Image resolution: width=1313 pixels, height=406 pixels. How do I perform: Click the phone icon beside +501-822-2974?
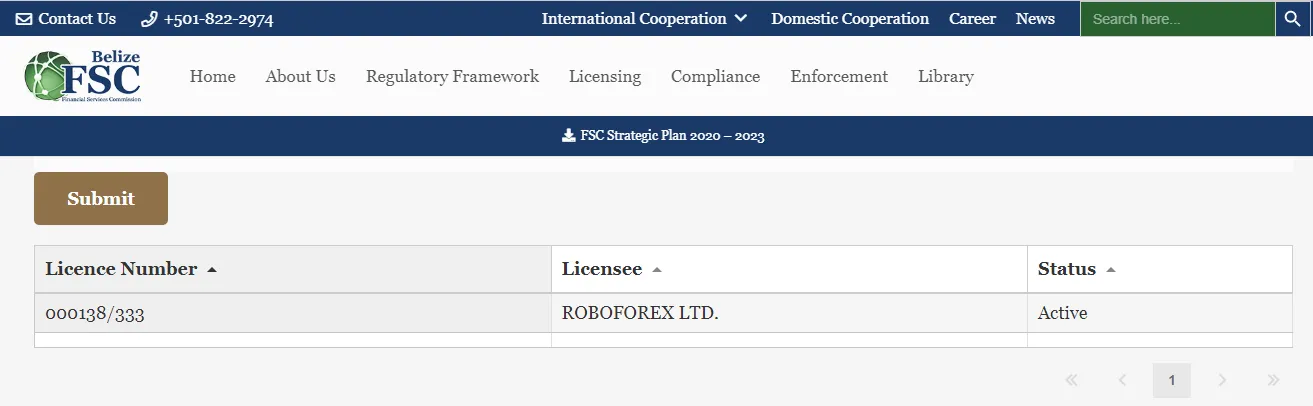click(150, 19)
